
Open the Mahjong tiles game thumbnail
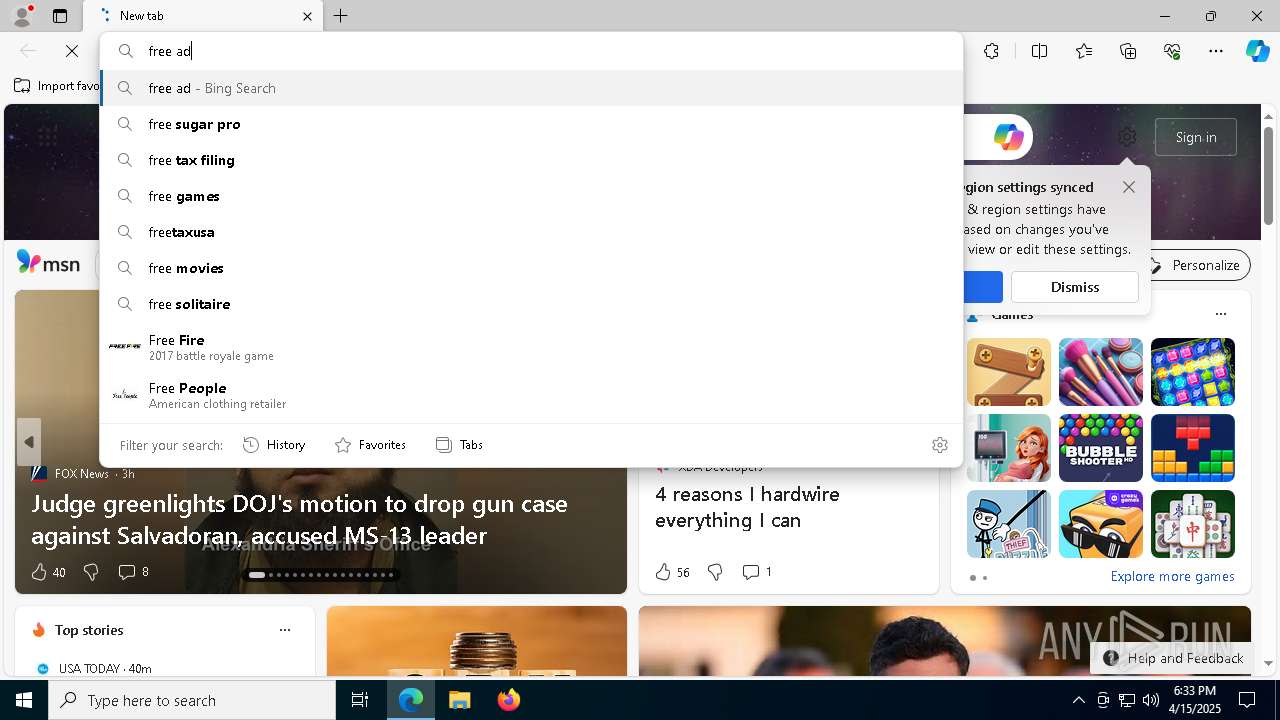(1193, 524)
